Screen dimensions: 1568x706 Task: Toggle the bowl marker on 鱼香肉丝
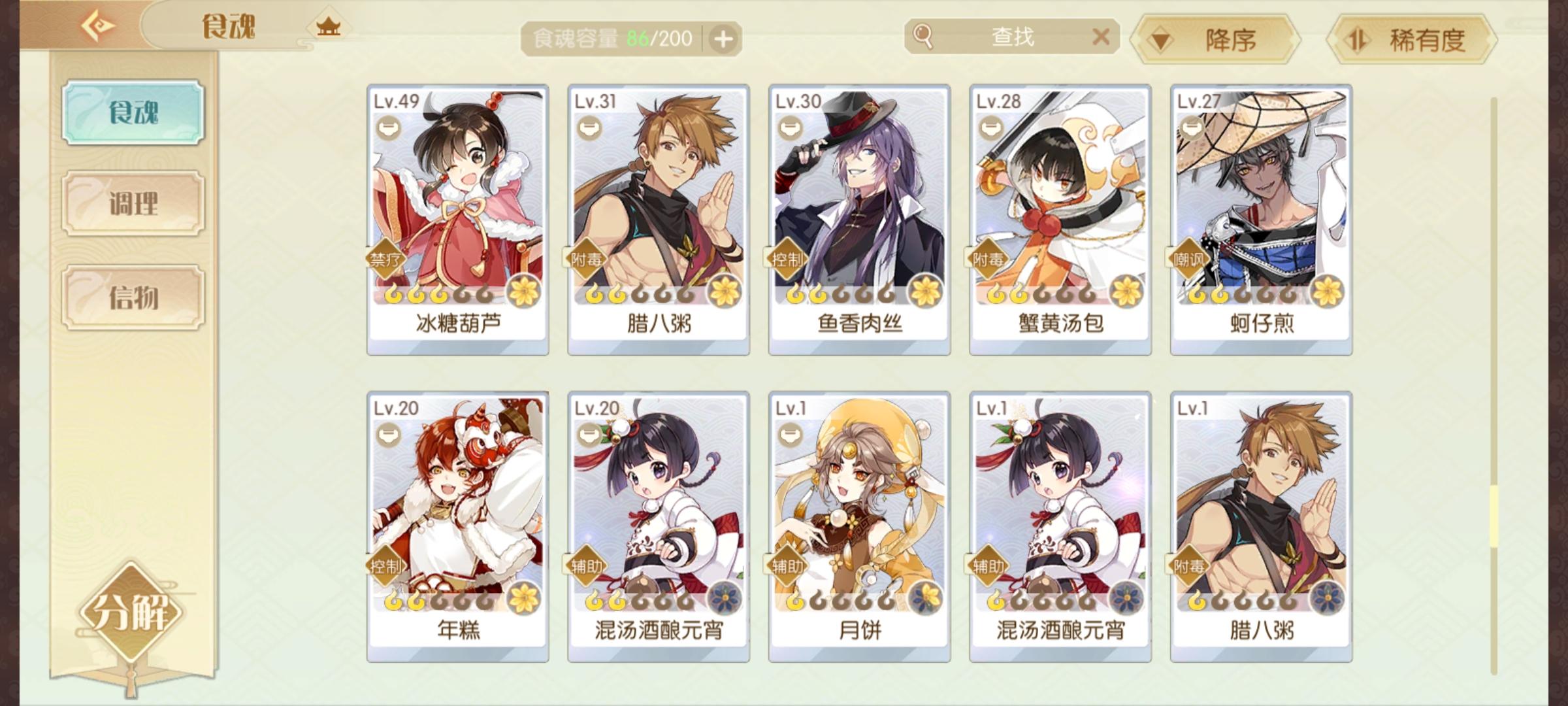(x=789, y=127)
